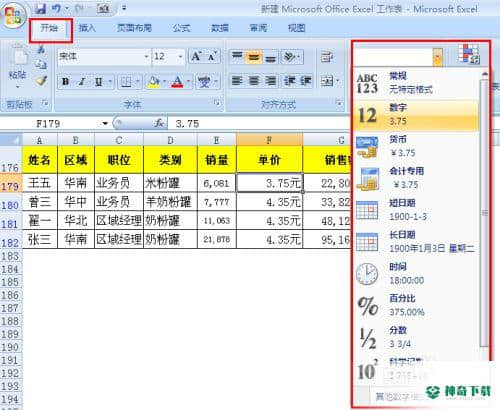Open the font size 12 dropdown
Image resolution: width=500 pixels, height=410 pixels.
[180, 57]
